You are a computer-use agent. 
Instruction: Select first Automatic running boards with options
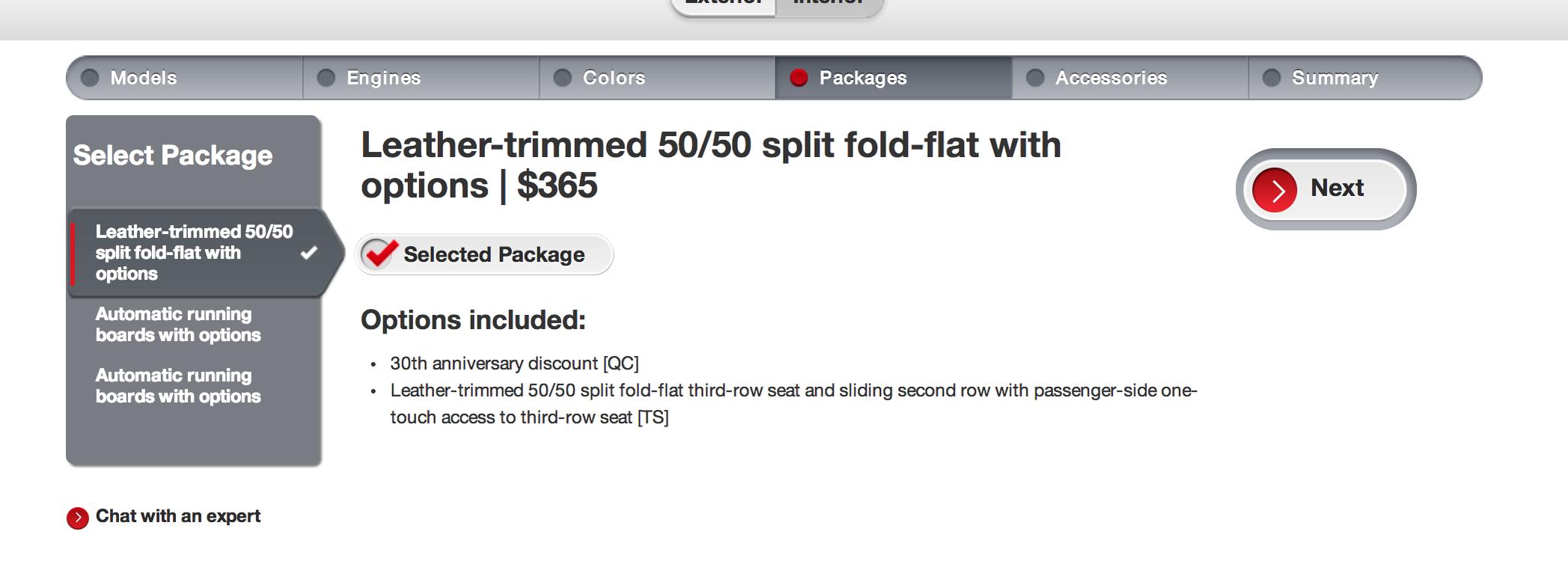(x=178, y=325)
